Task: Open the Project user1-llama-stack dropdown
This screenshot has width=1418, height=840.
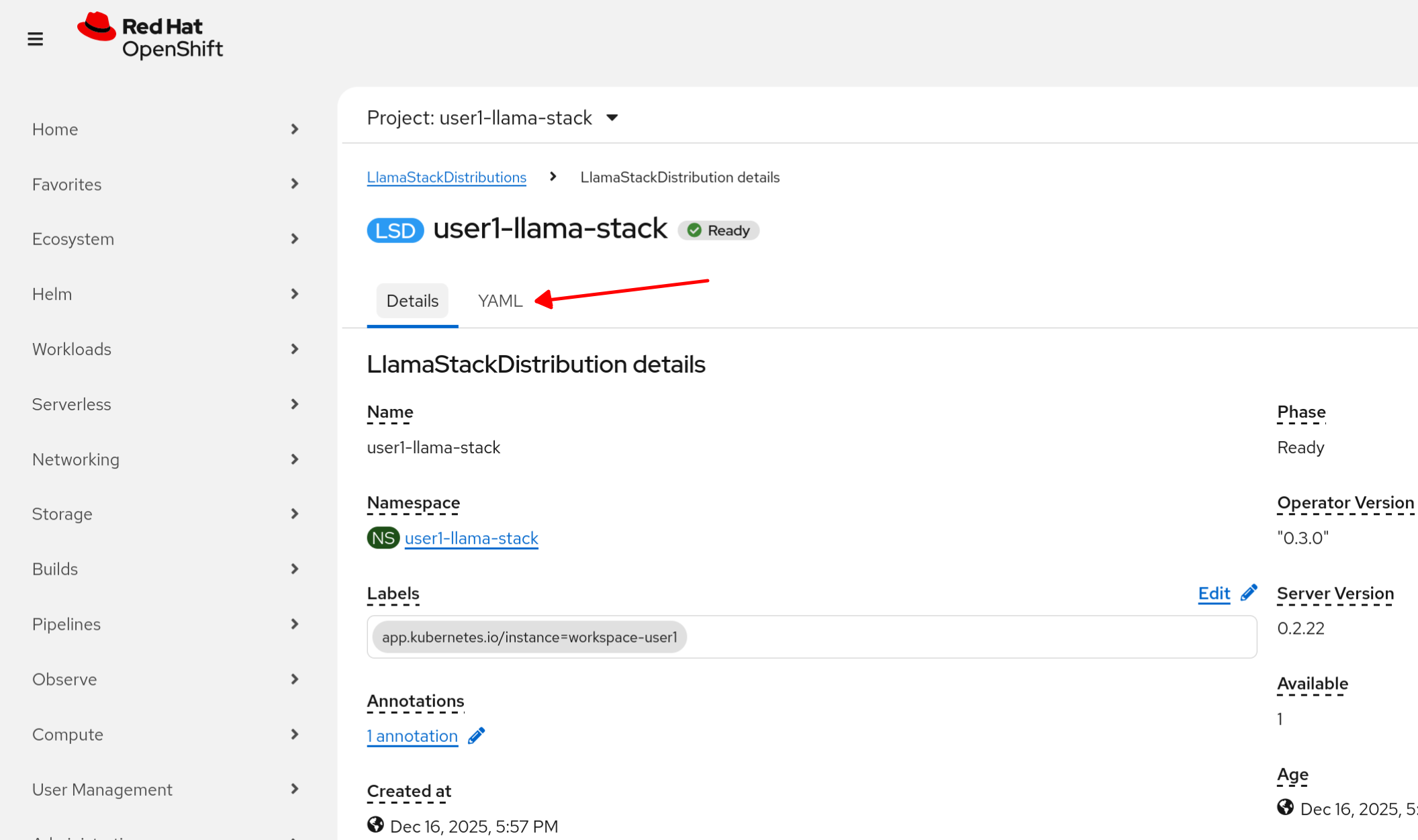Action: tap(492, 118)
